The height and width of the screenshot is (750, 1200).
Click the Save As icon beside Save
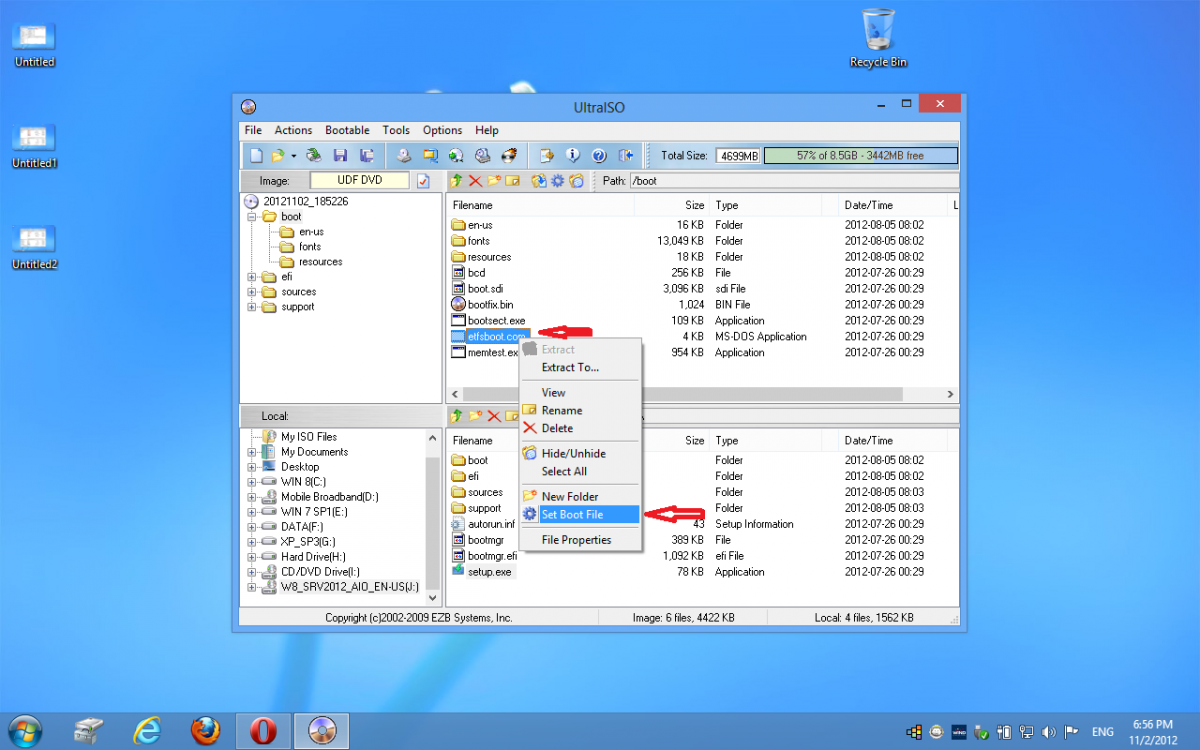coord(367,156)
